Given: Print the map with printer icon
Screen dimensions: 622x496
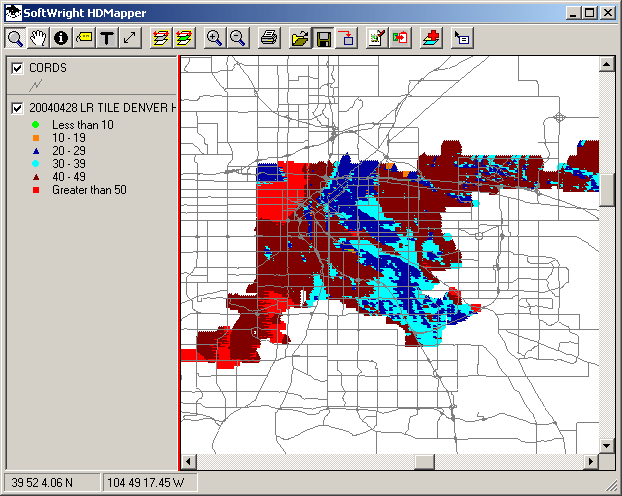Looking at the screenshot, I should tap(269, 38).
